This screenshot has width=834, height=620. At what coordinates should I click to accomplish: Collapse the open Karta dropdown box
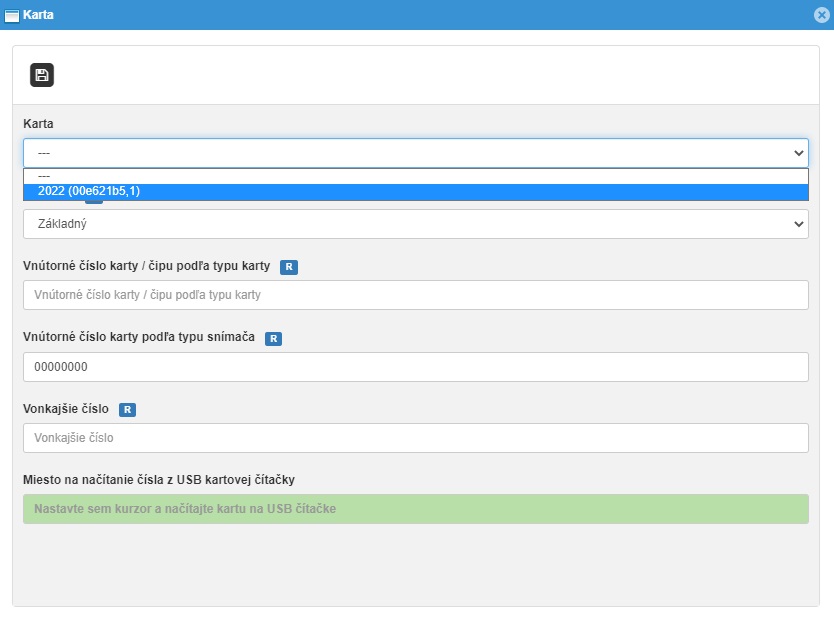[x=798, y=153]
